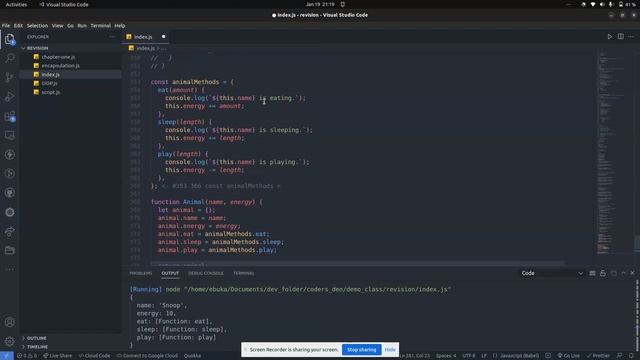Open the Search view in the activity bar

pyautogui.click(x=9, y=58)
